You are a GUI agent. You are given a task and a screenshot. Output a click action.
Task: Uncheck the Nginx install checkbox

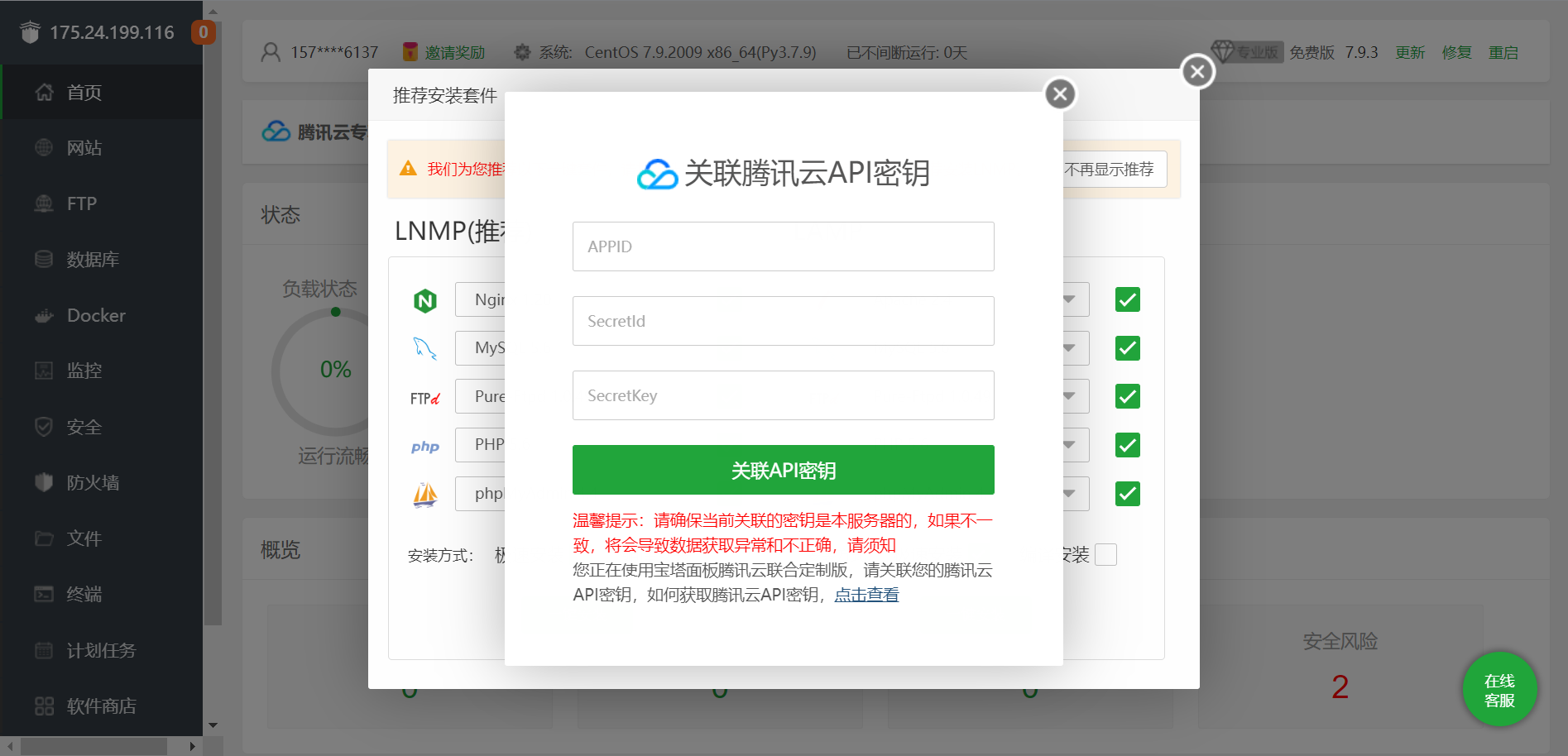tap(1127, 299)
